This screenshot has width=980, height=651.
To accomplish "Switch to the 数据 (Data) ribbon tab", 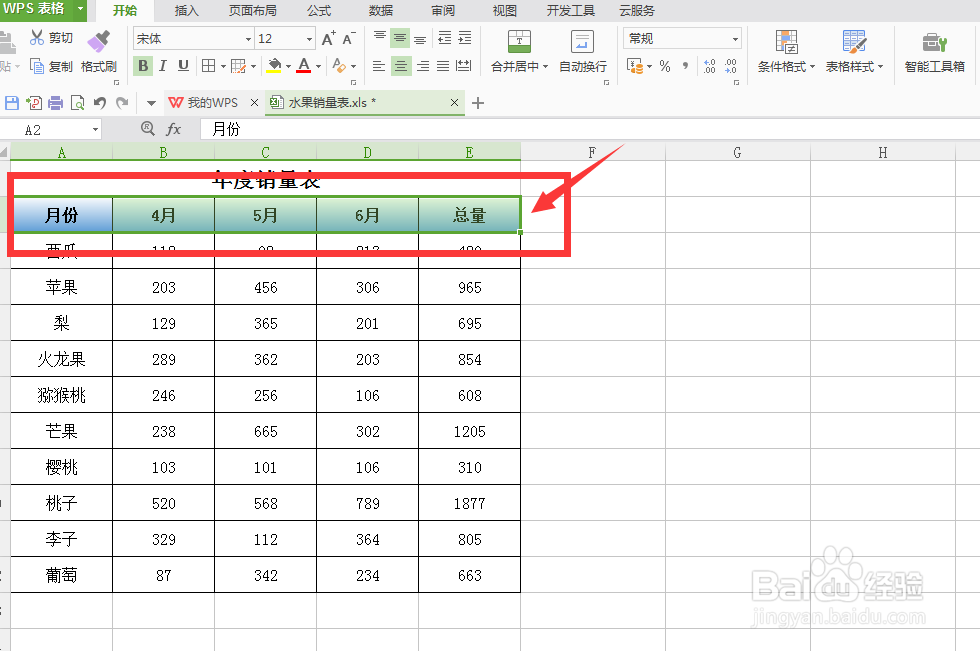I will coord(381,11).
